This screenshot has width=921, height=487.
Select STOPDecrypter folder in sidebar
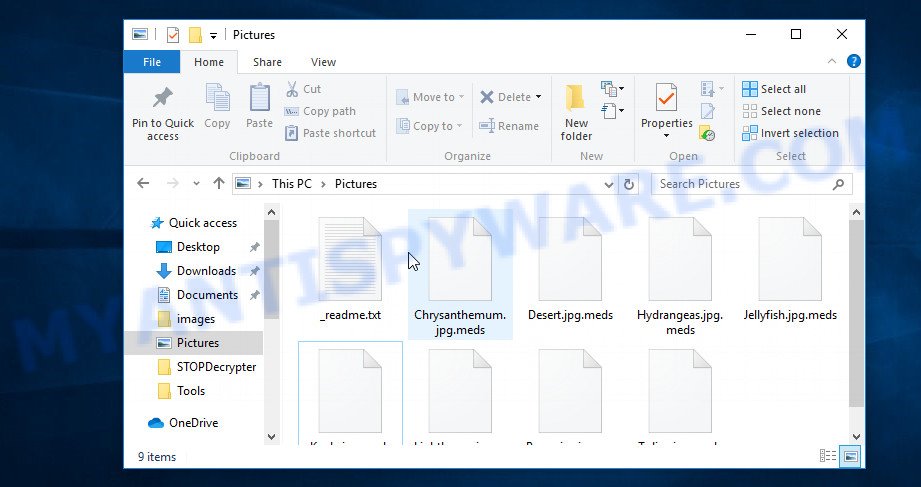pos(216,367)
